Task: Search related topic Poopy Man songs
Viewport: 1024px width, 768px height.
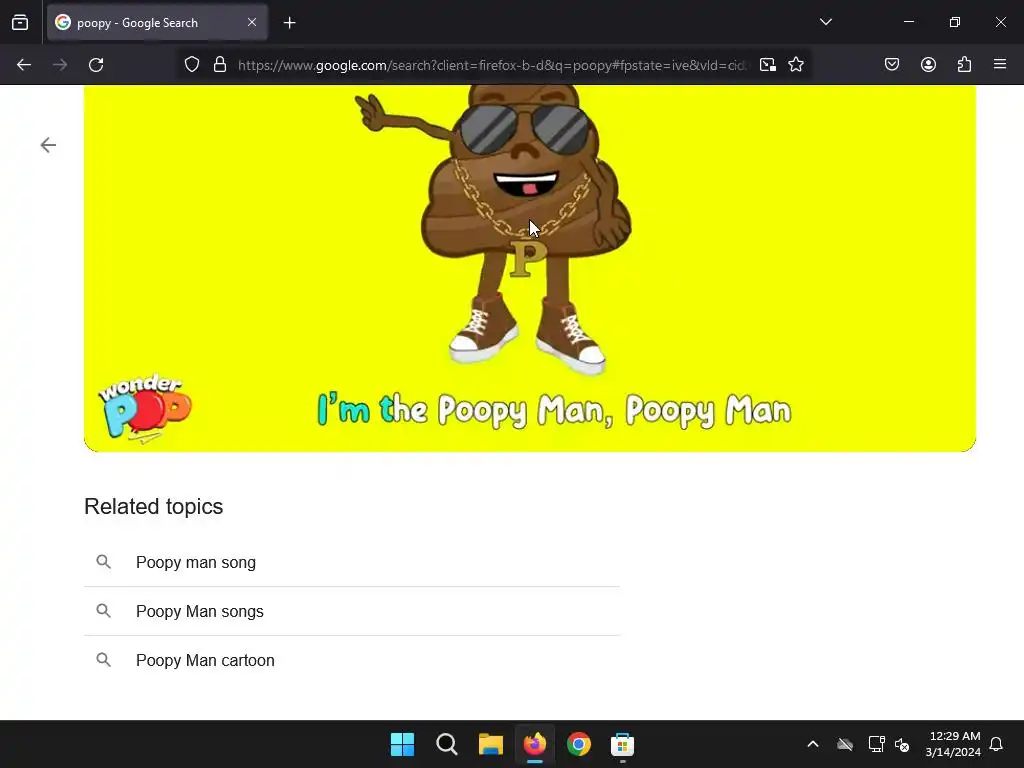Action: (352, 611)
